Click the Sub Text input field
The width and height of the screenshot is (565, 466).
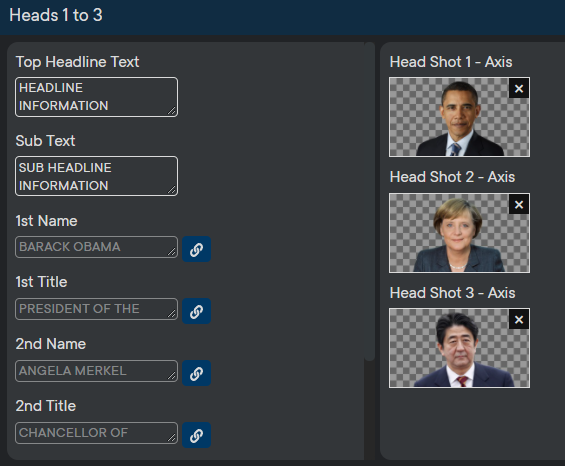[96, 176]
